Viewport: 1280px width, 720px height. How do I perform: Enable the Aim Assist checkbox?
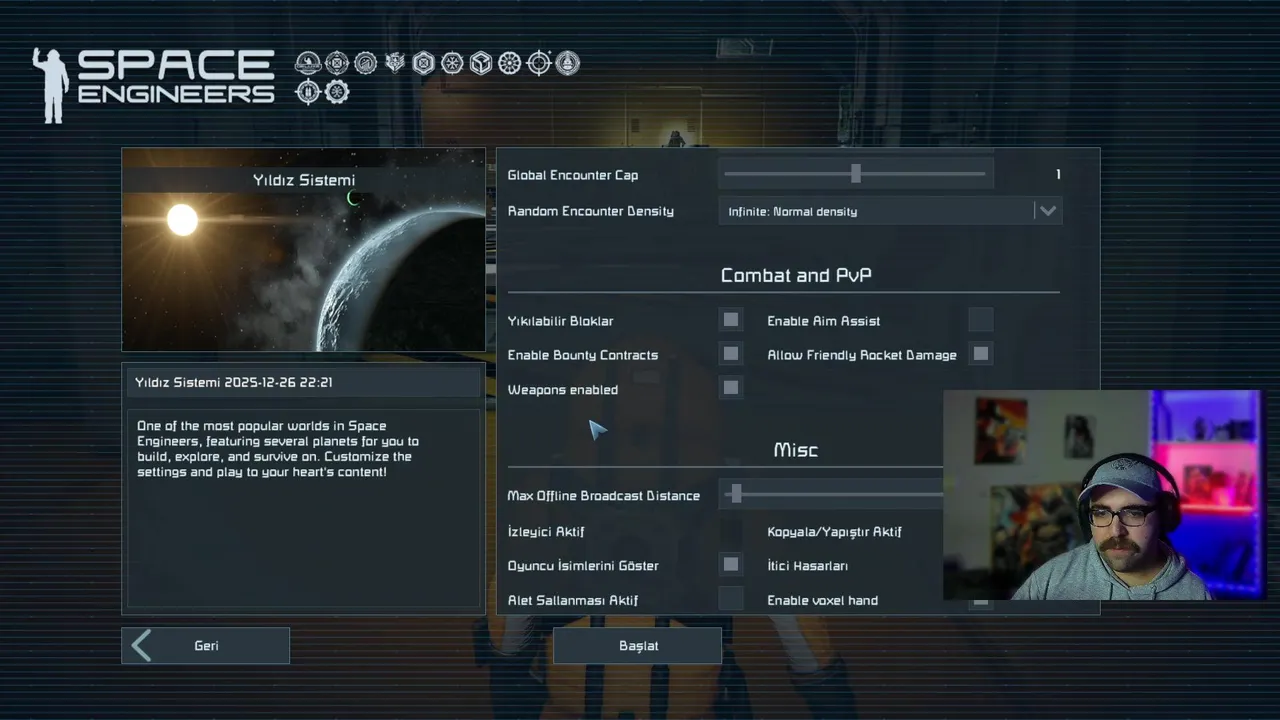[x=981, y=320]
